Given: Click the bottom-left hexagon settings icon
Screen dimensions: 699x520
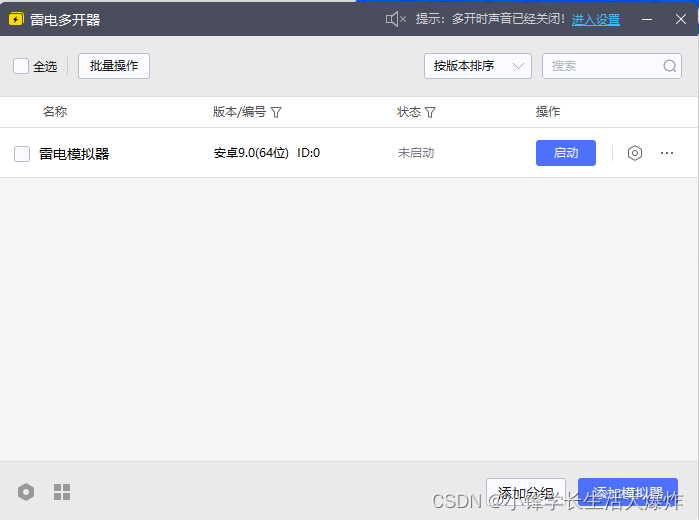Looking at the screenshot, I should (x=26, y=492).
